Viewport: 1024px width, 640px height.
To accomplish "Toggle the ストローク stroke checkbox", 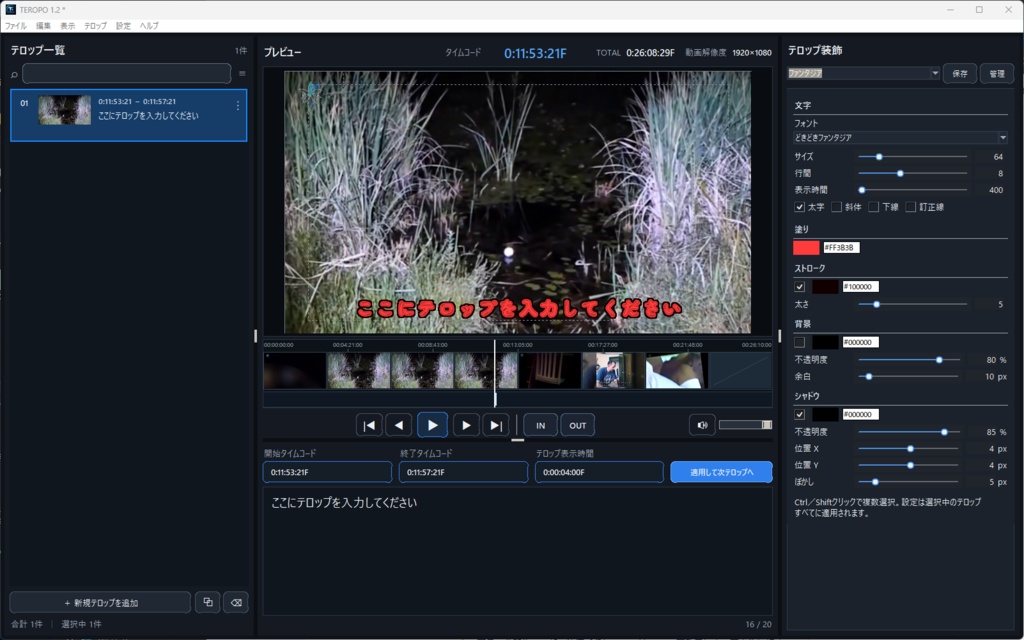I will (799, 287).
